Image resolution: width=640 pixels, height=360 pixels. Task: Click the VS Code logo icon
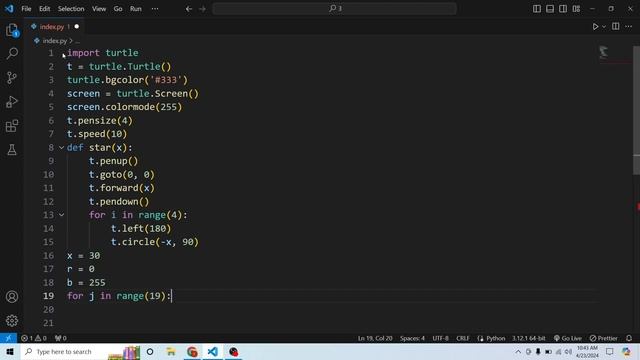(9, 9)
